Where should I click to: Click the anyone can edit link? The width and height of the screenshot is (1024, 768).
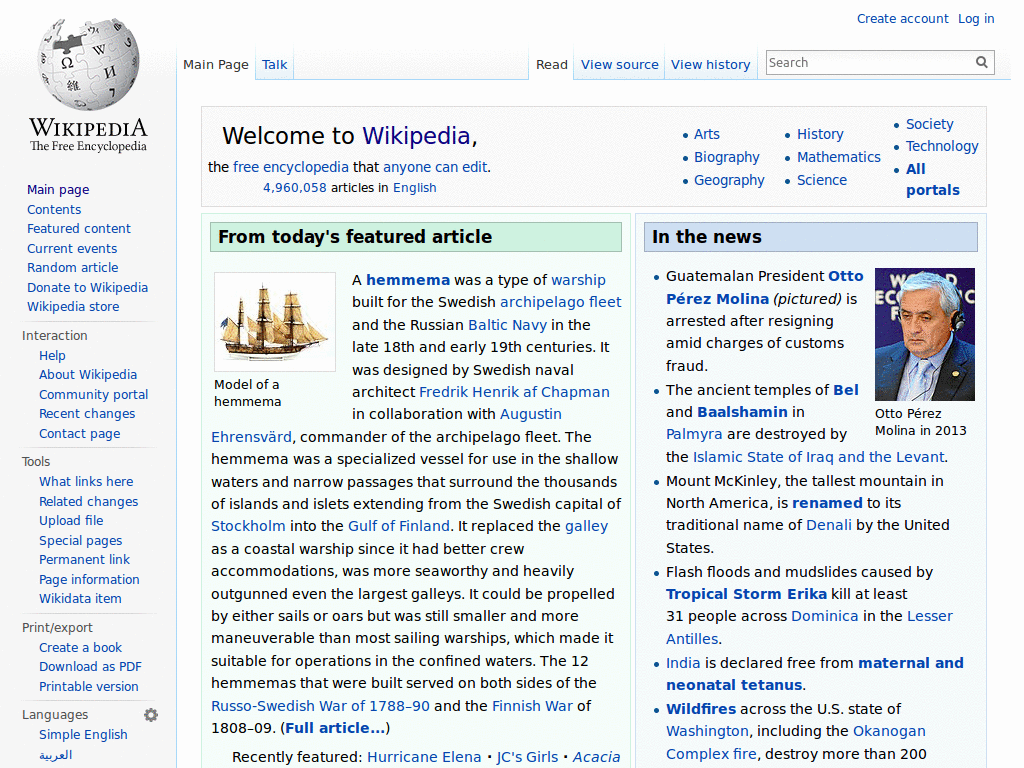pos(435,167)
